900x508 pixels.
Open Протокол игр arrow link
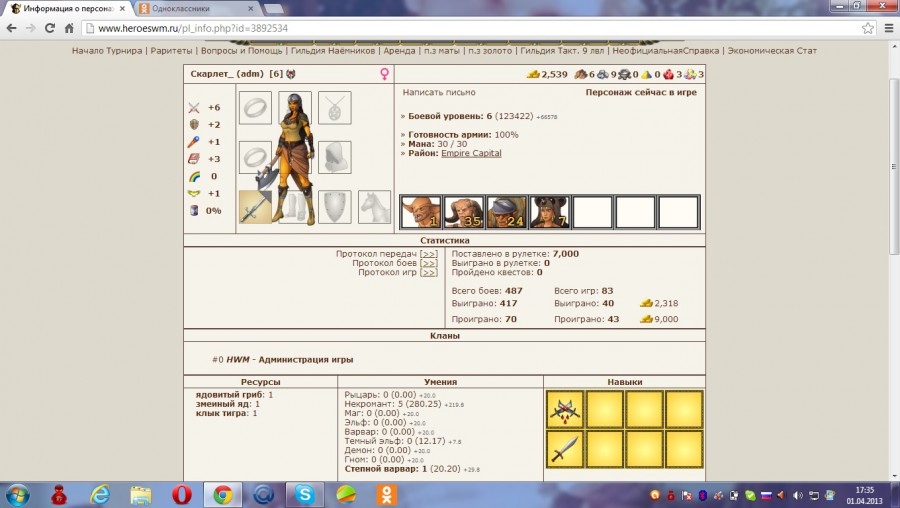click(x=429, y=272)
